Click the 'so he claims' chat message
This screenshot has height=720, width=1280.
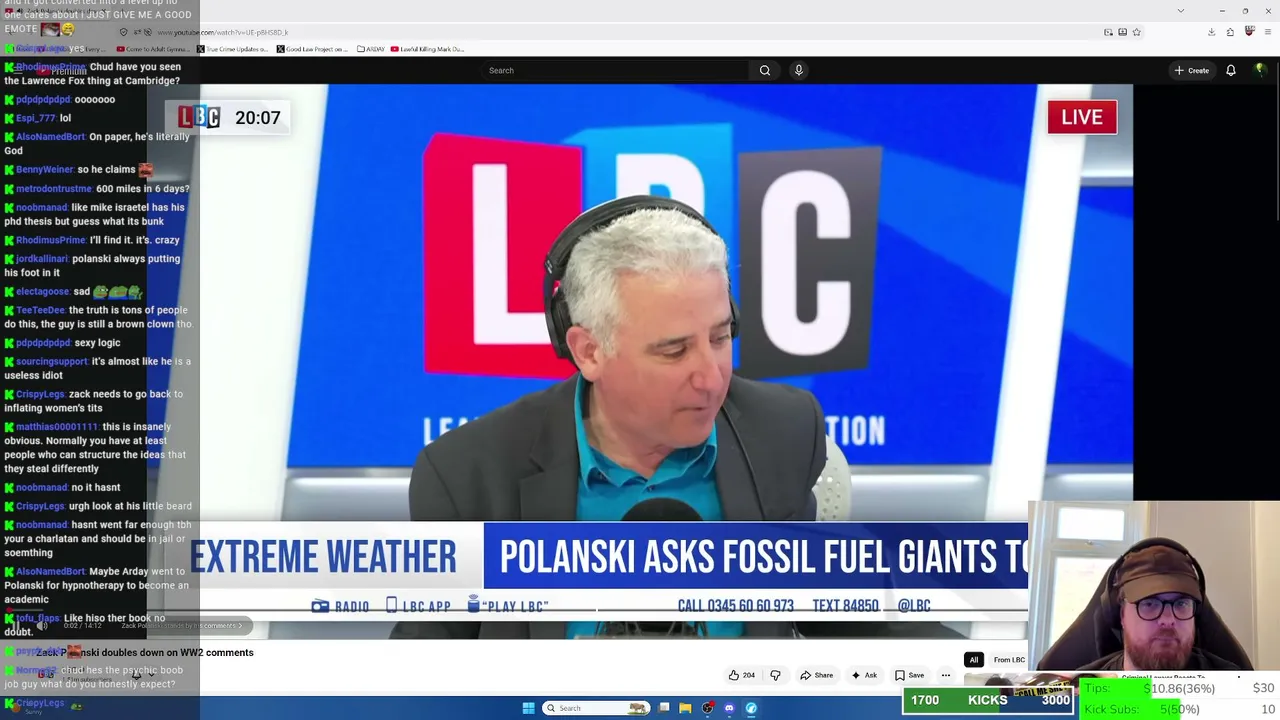[78, 169]
